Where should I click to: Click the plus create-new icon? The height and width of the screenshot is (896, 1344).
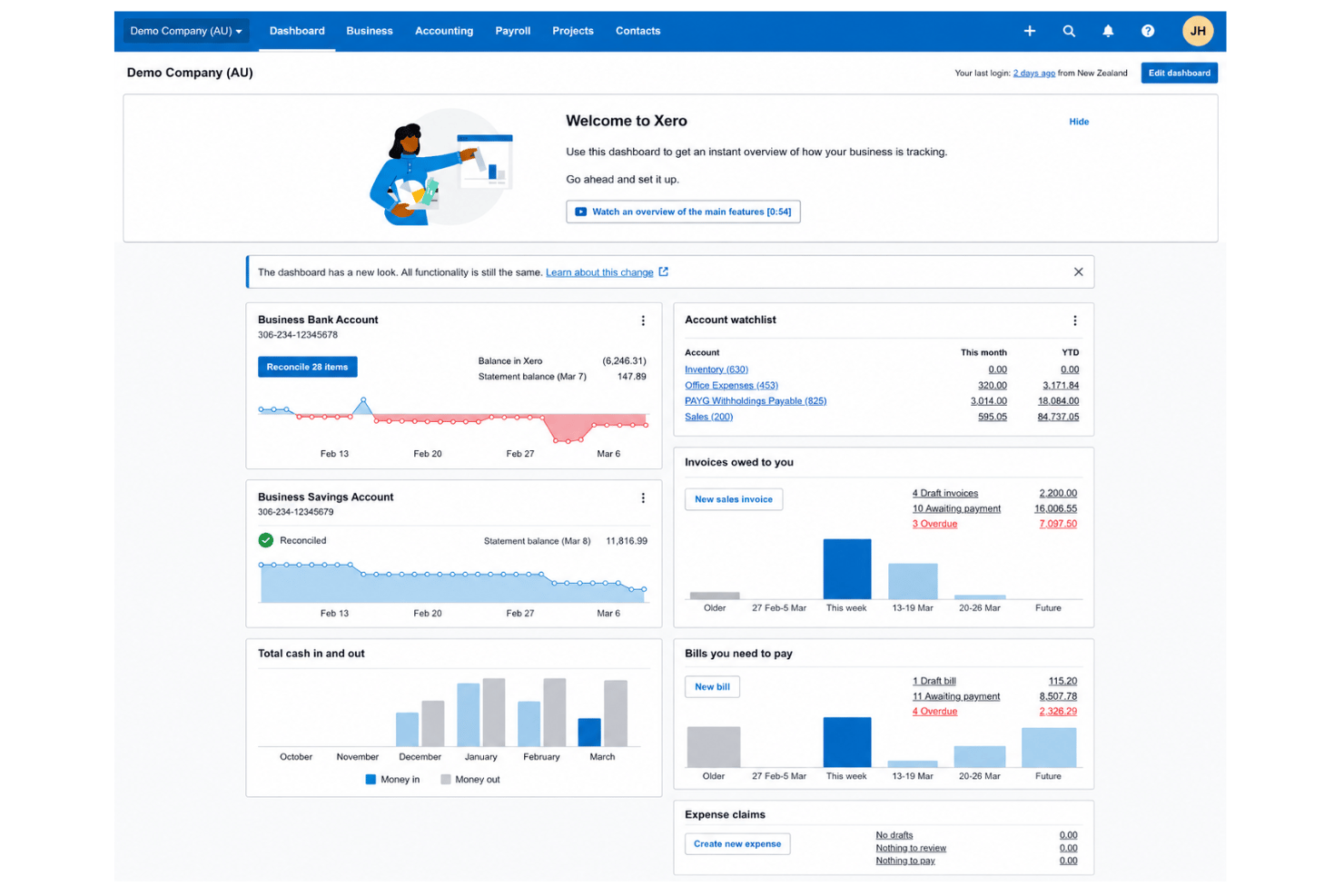[1029, 31]
